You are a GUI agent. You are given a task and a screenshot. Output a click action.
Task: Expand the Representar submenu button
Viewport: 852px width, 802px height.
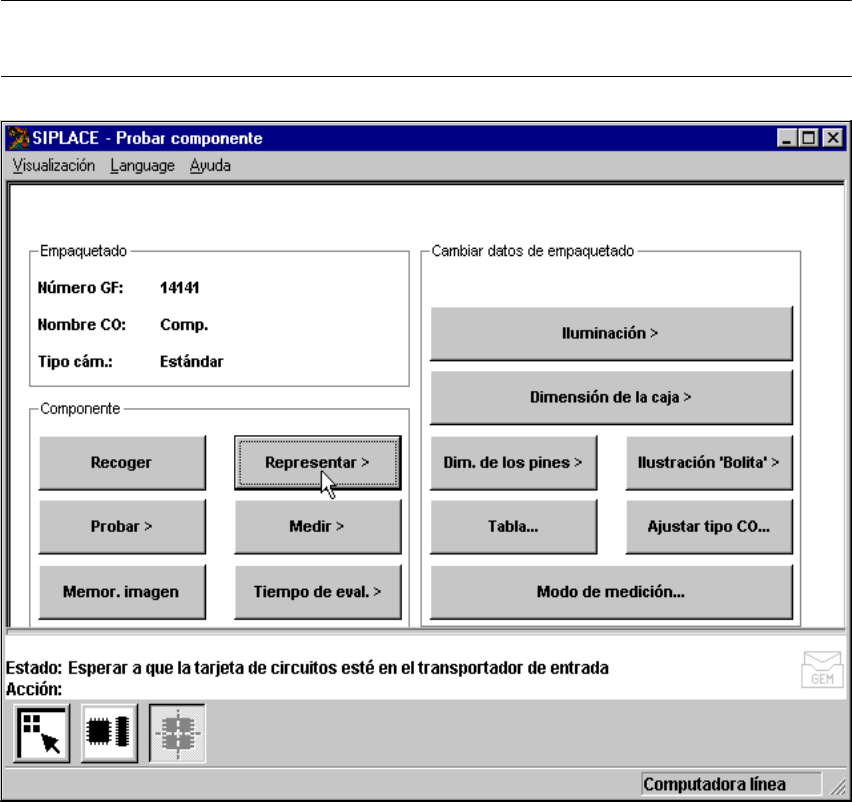coord(317,463)
